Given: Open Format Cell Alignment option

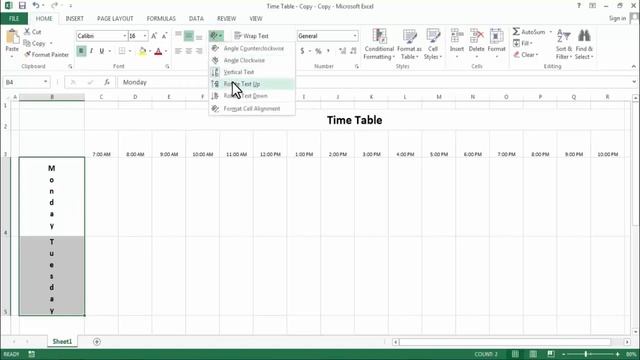Looking at the screenshot, I should pos(251,109).
